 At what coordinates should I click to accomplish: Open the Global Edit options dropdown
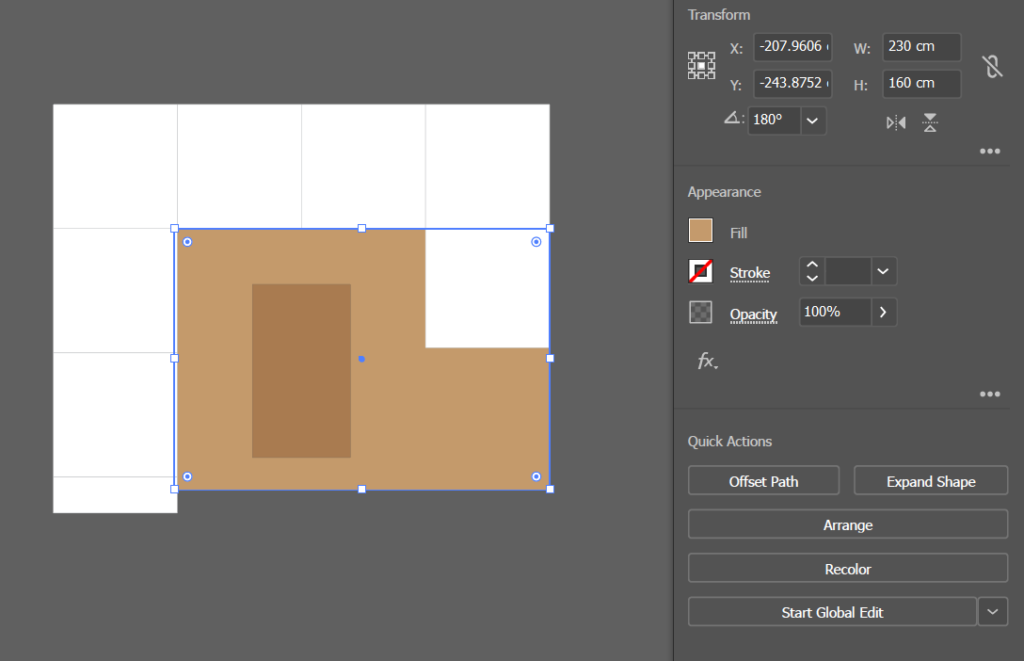point(992,611)
